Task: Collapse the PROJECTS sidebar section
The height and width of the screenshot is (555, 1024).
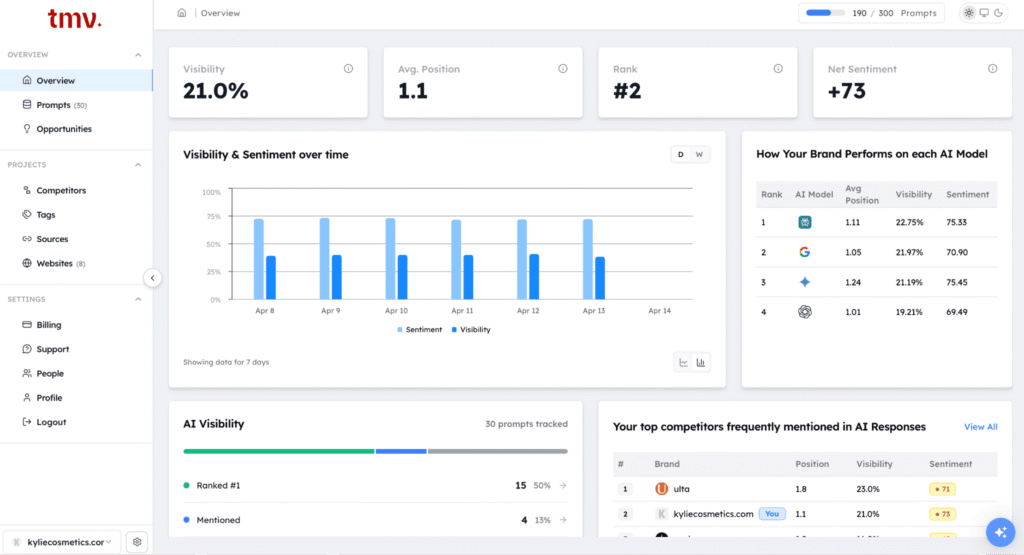Action: tap(138, 165)
